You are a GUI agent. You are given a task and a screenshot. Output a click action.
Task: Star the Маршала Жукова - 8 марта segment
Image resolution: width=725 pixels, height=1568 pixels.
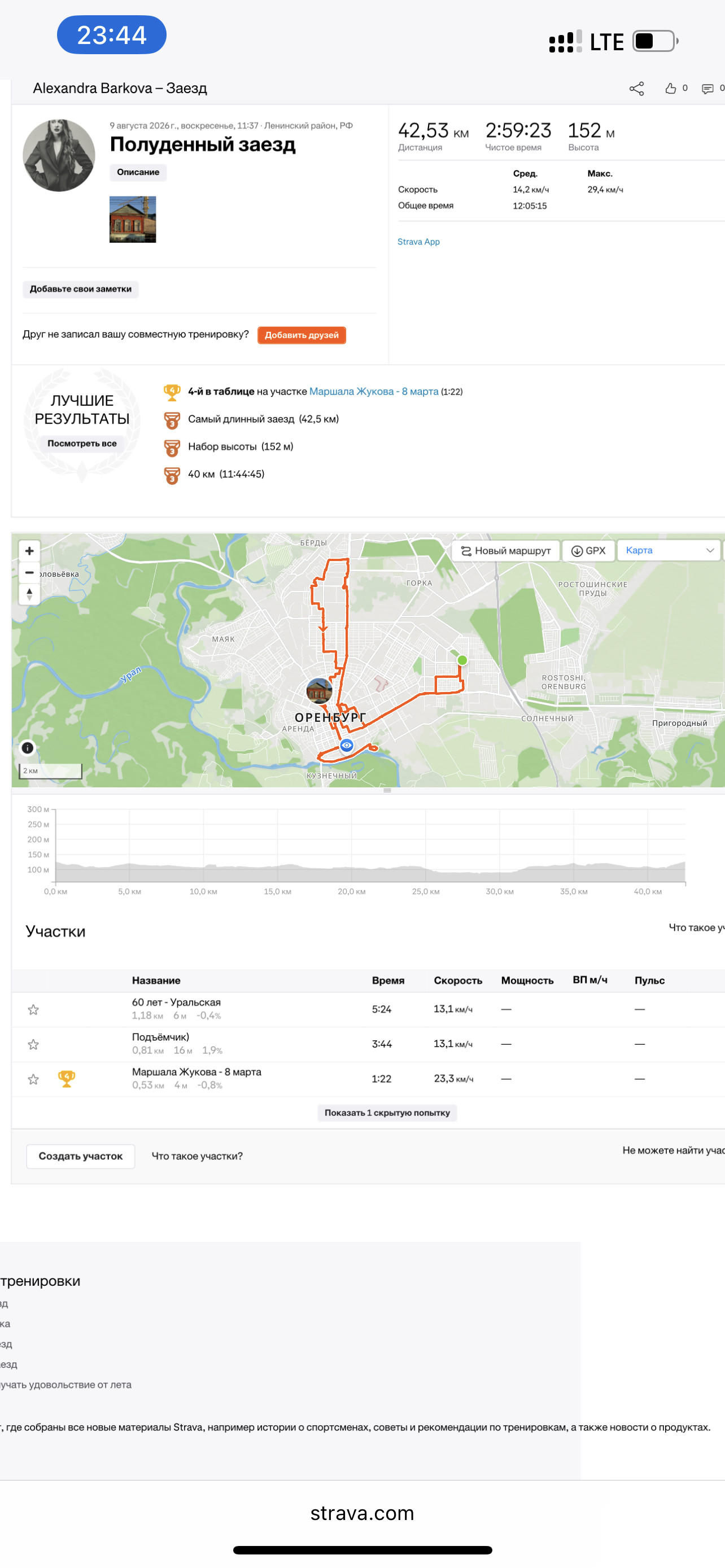tap(33, 1079)
